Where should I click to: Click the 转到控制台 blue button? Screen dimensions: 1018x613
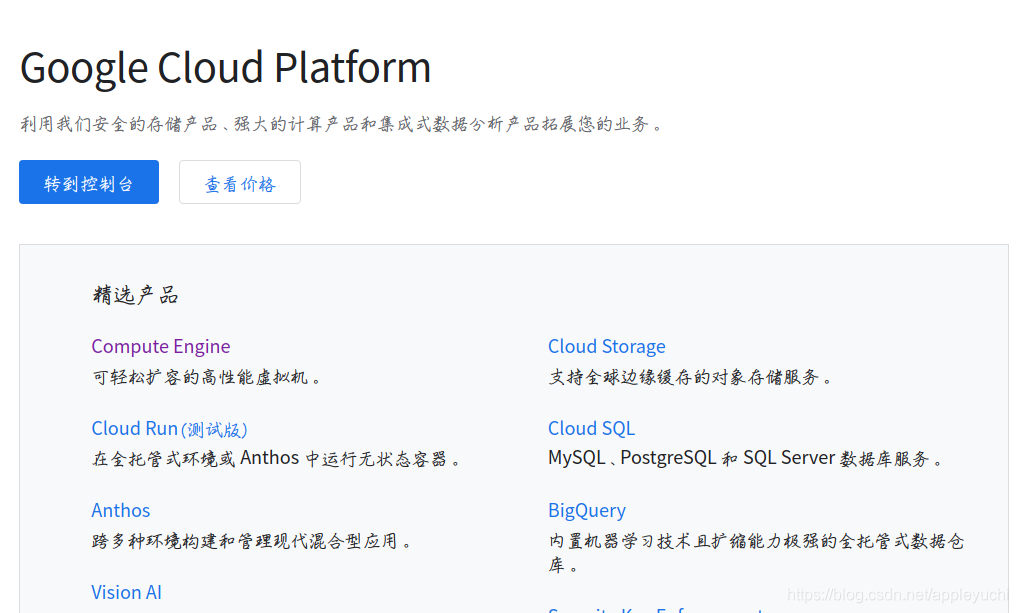pos(89,182)
